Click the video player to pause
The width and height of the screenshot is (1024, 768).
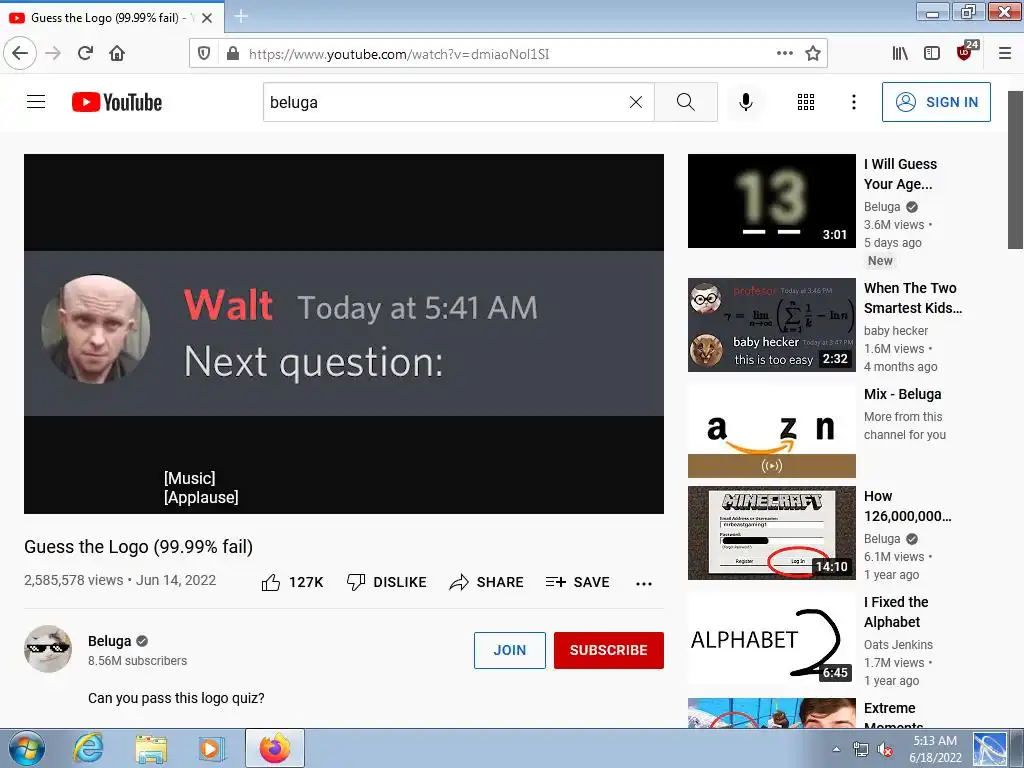(344, 333)
